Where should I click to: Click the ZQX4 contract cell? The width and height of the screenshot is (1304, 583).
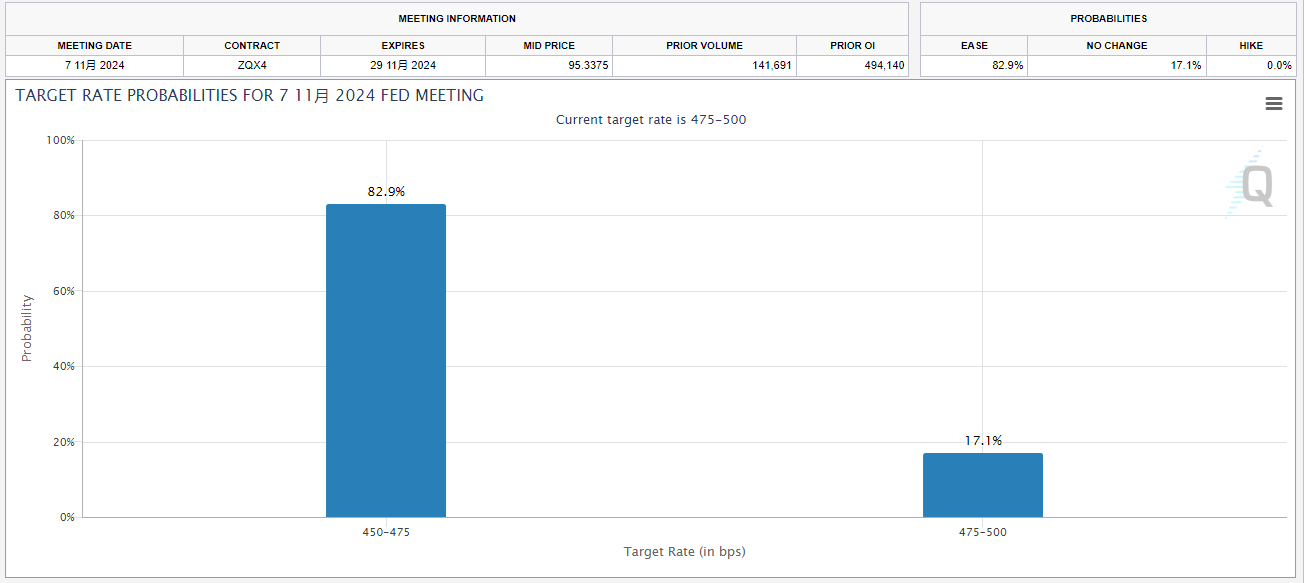pos(252,66)
